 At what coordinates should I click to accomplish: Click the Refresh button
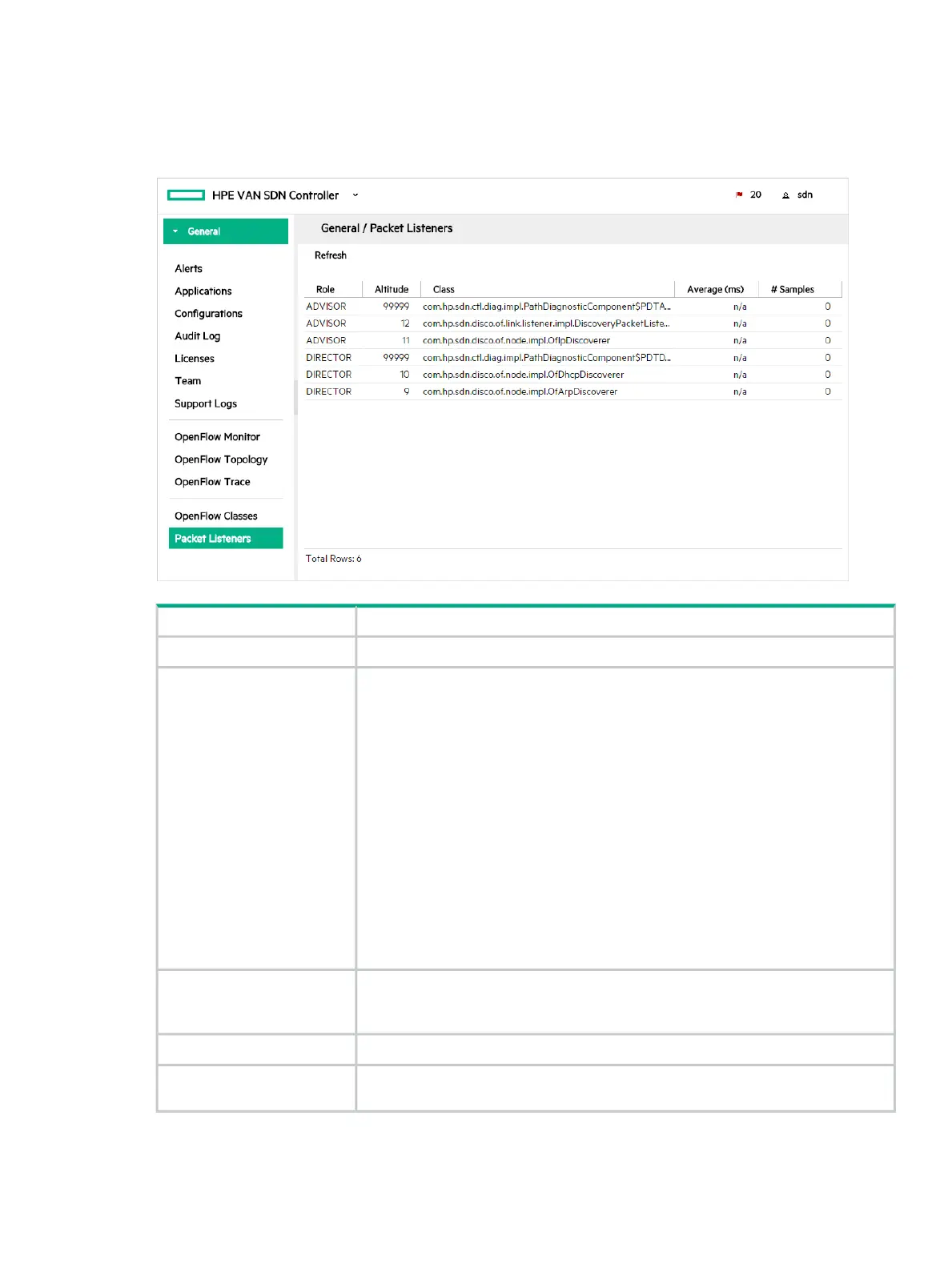(330, 255)
